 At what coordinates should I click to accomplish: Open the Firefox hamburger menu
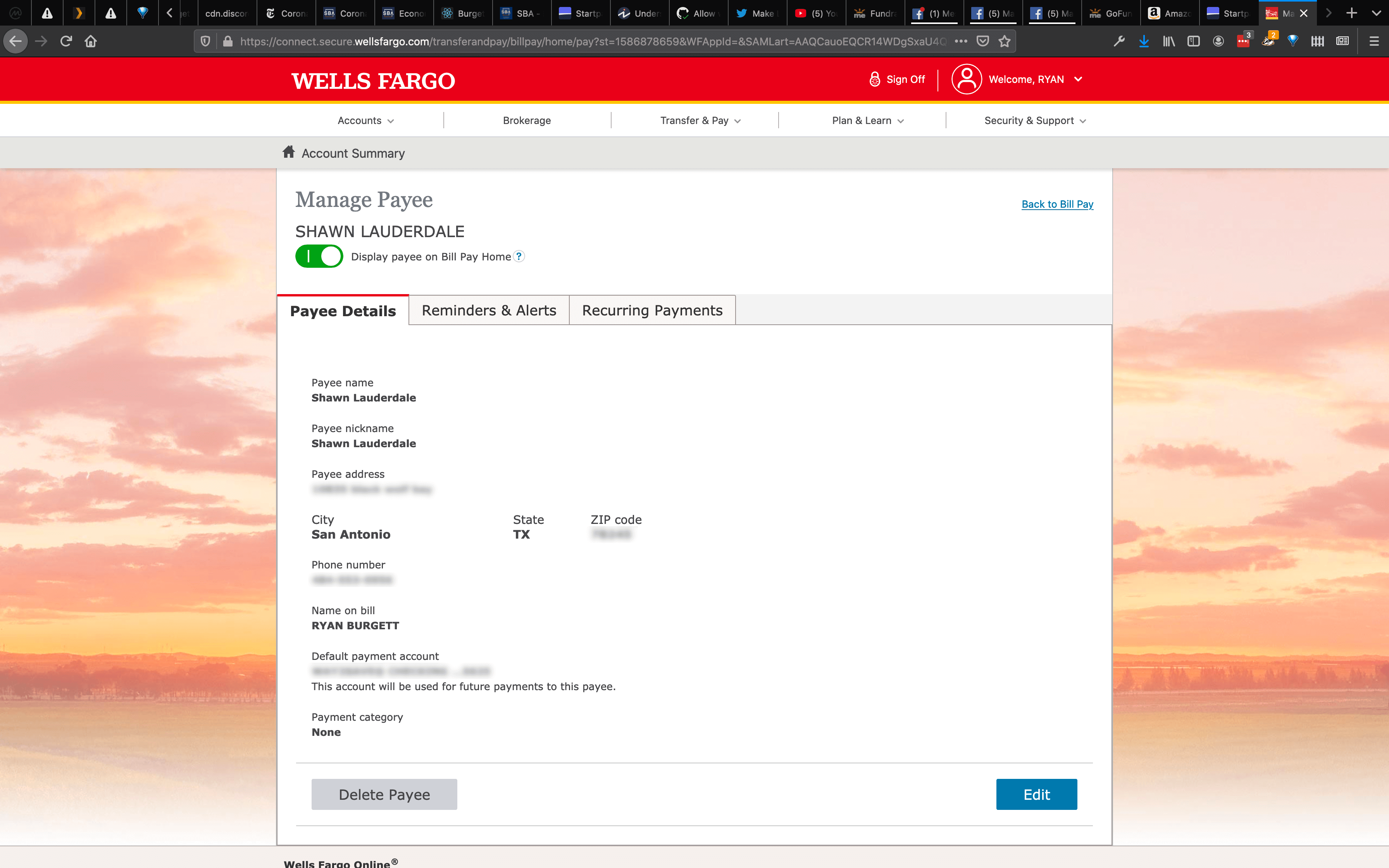pos(1374,41)
